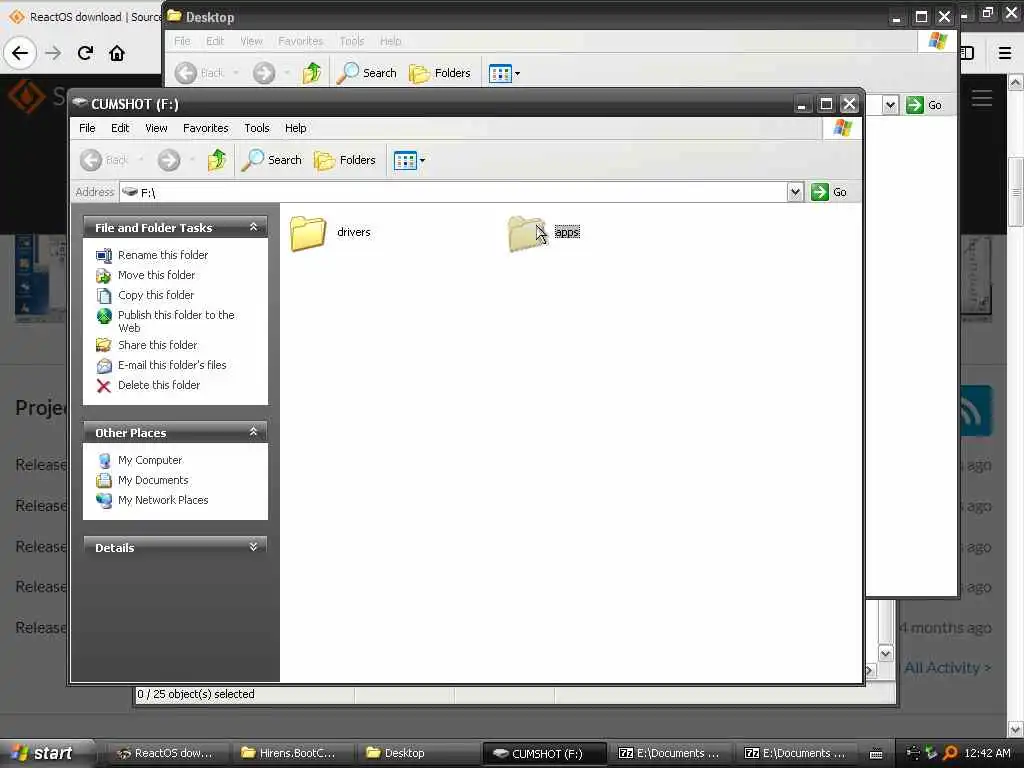Open the Edit menu in the F: window

pyautogui.click(x=120, y=128)
